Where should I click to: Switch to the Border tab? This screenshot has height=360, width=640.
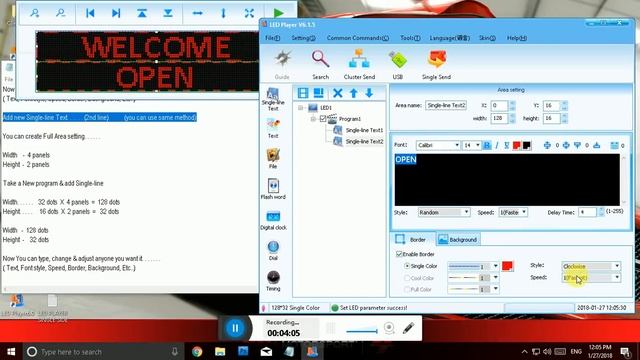(x=412, y=240)
